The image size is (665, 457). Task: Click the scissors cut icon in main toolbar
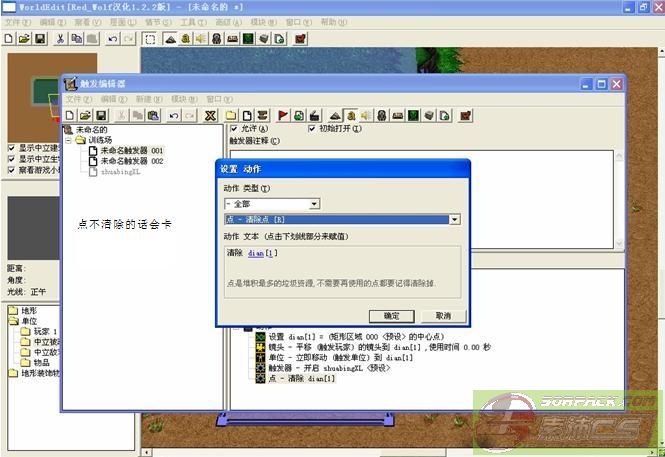point(61,38)
